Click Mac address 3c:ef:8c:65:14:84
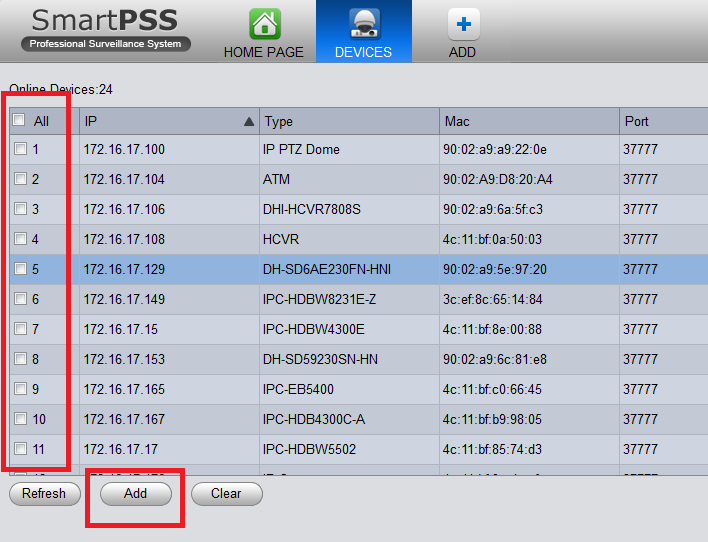The image size is (708, 542). [x=492, y=299]
